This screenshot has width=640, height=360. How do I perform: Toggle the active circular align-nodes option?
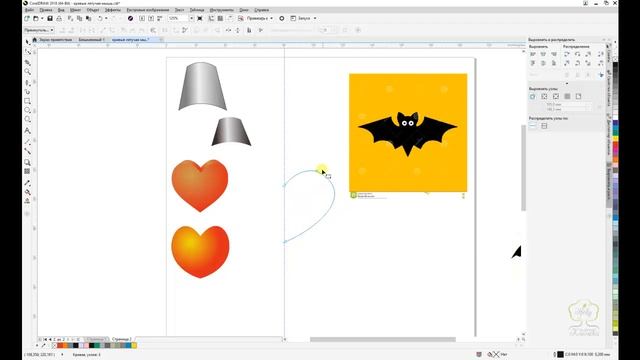pyautogui.click(x=533, y=96)
